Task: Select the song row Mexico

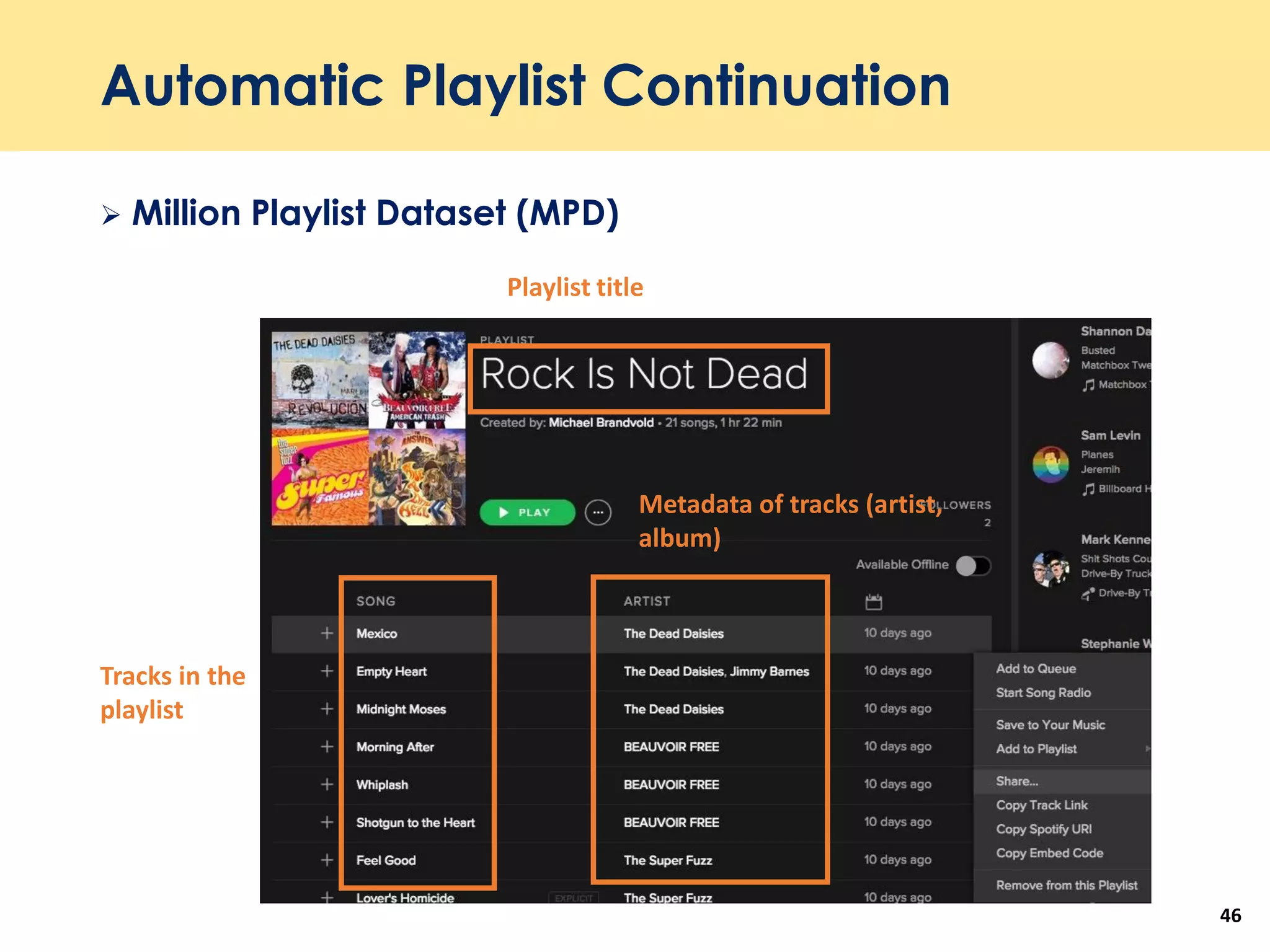Action: (631, 633)
